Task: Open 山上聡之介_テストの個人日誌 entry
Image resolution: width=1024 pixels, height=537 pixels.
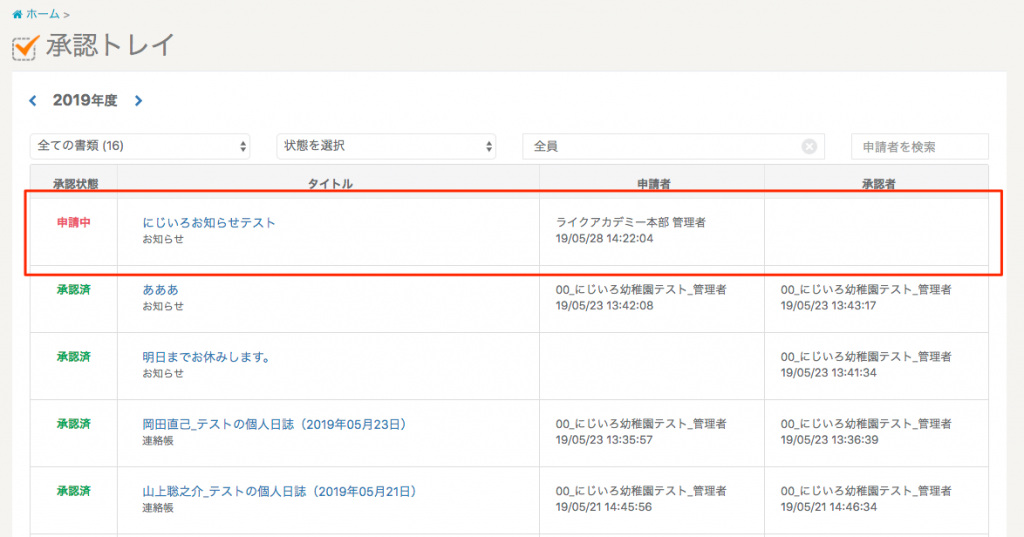Action: click(279, 491)
